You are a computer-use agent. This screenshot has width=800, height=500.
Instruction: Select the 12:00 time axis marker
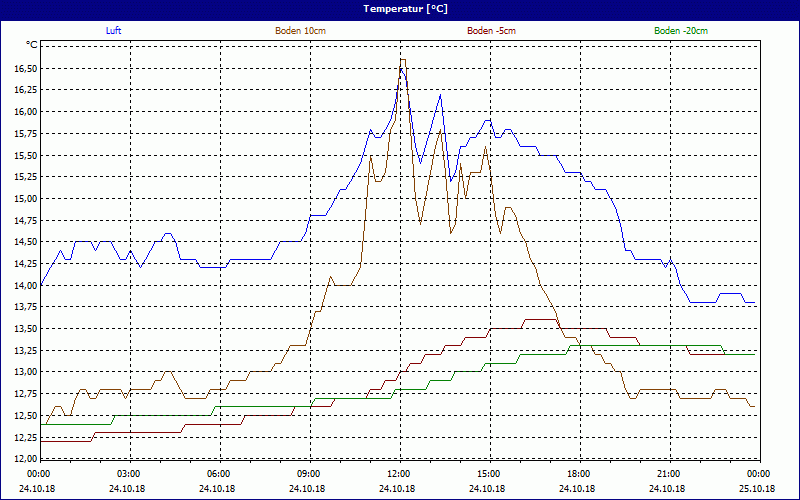pos(398,474)
